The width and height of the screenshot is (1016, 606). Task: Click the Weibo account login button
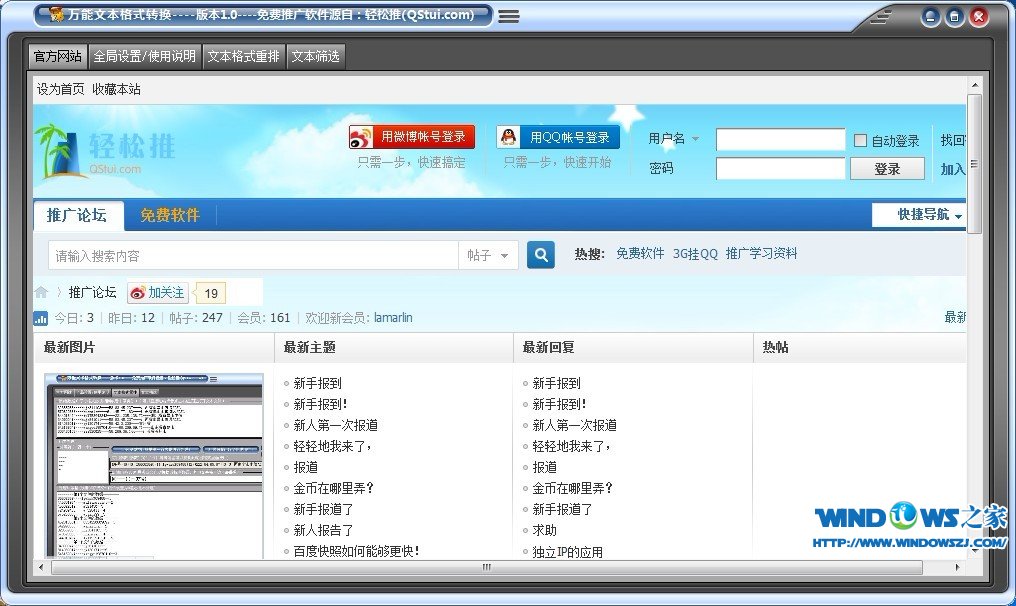411,137
